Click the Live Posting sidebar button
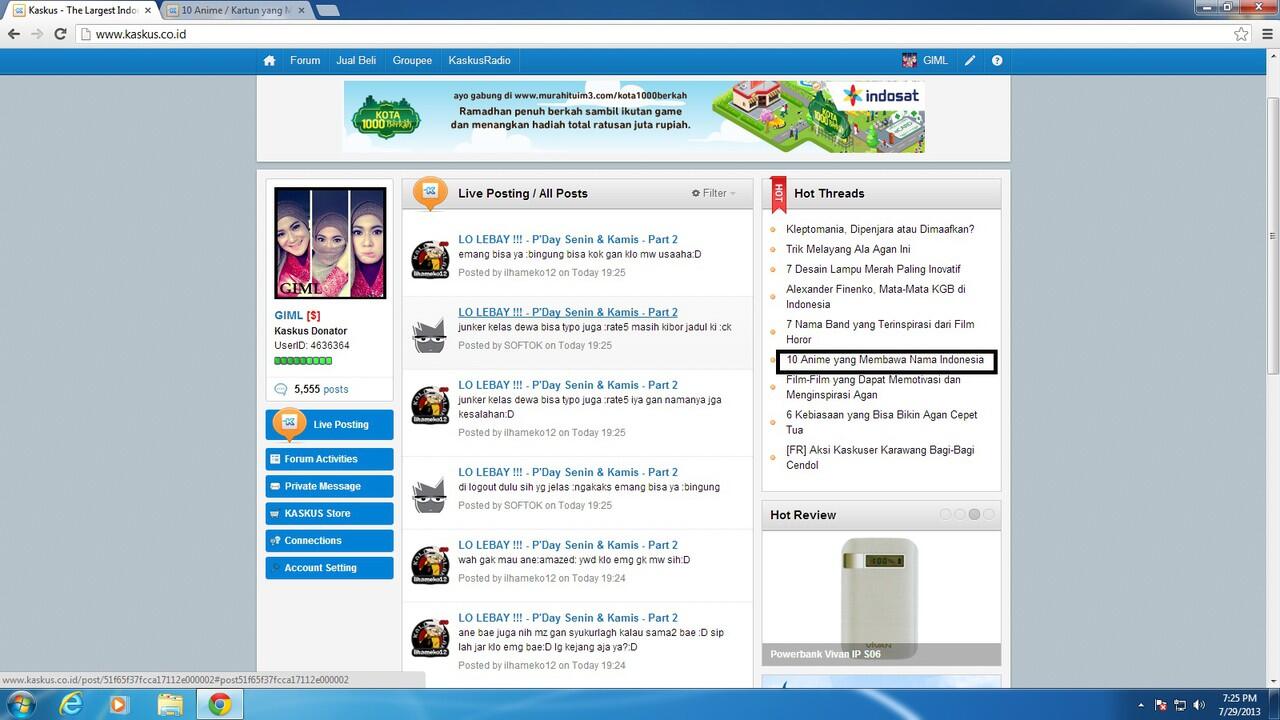 (x=329, y=425)
